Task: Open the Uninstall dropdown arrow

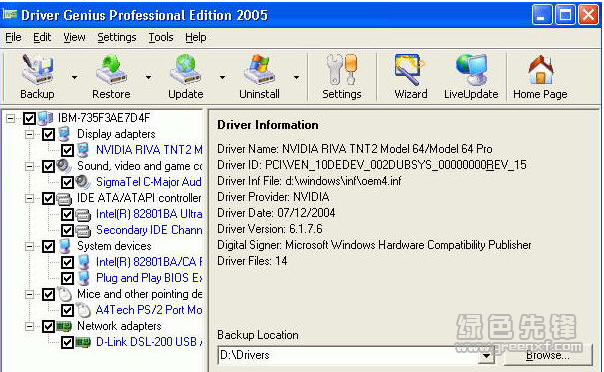Action: tap(296, 77)
